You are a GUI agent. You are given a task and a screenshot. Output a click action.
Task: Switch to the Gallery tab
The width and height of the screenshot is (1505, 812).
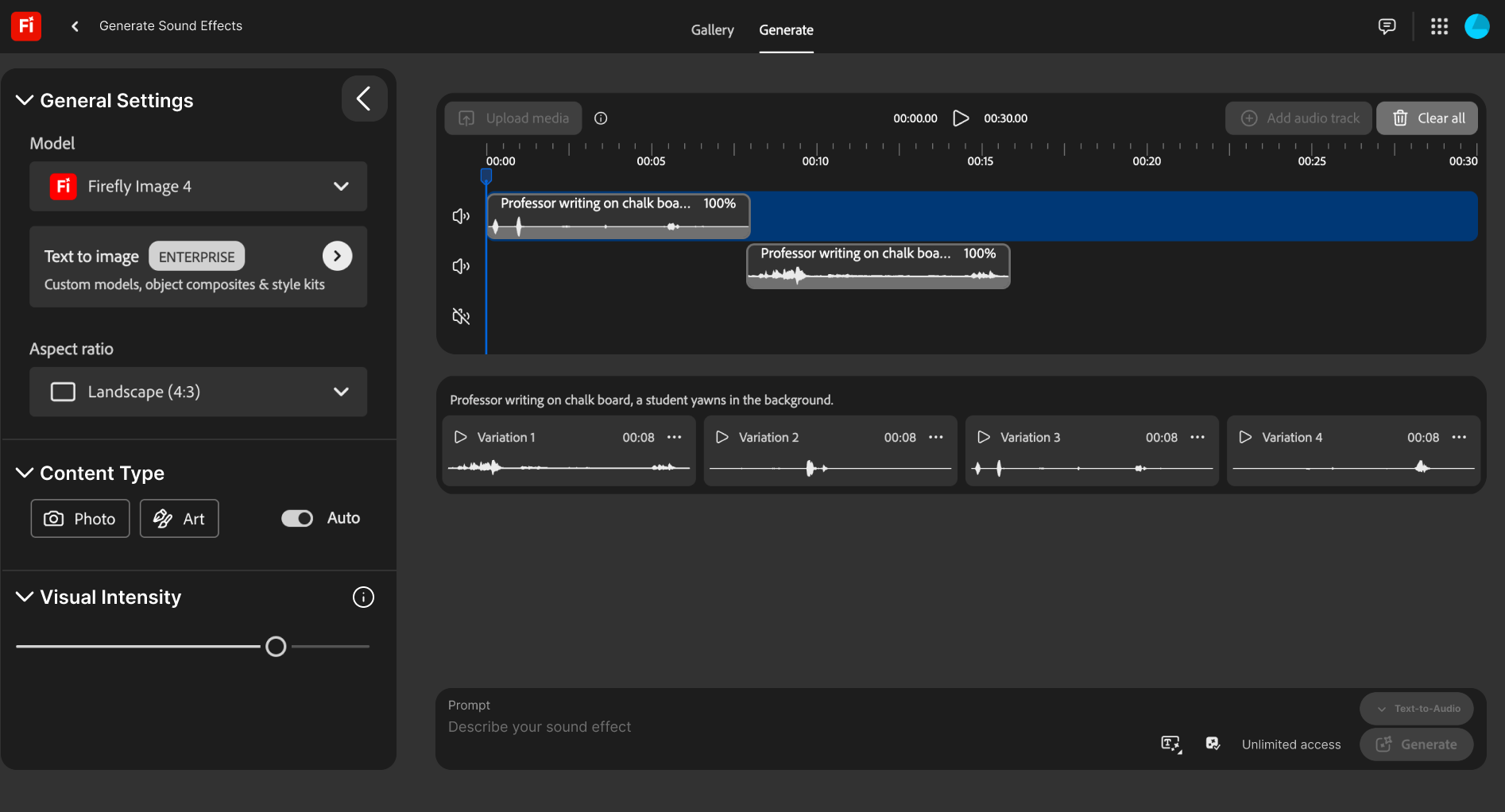[711, 29]
